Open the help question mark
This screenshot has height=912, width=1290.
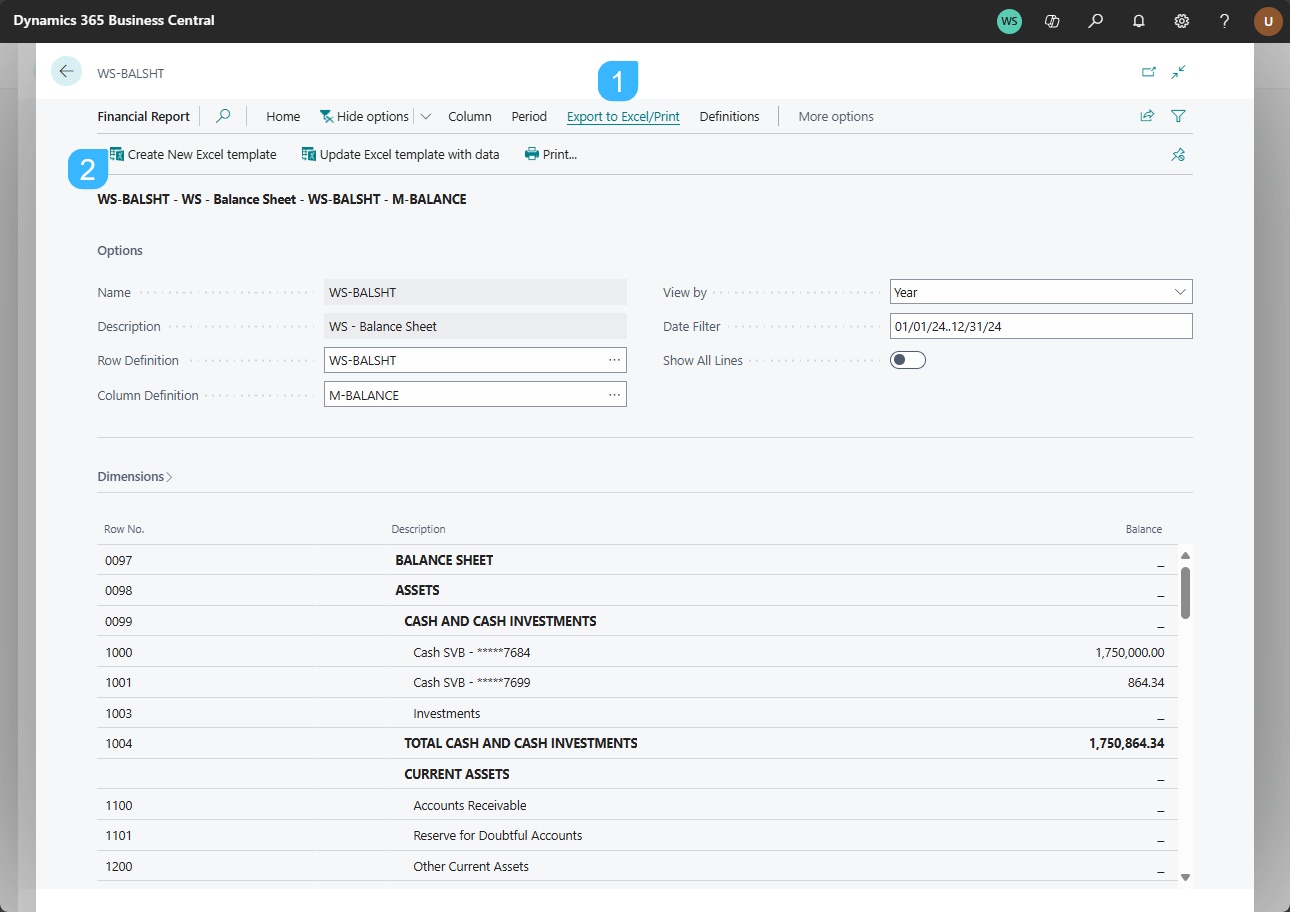click(1225, 21)
